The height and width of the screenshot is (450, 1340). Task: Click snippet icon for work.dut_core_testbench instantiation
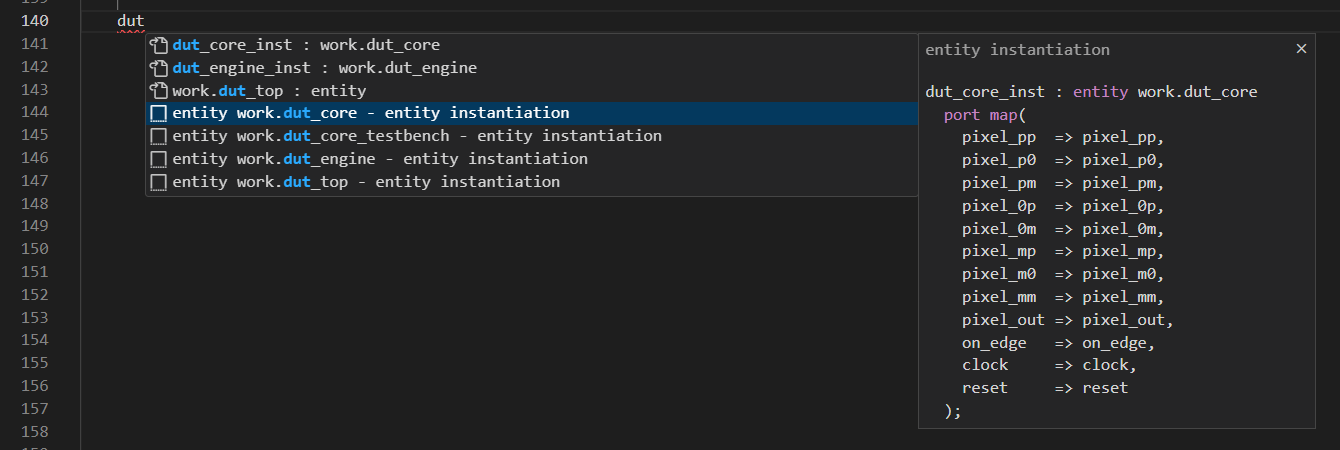(158, 136)
